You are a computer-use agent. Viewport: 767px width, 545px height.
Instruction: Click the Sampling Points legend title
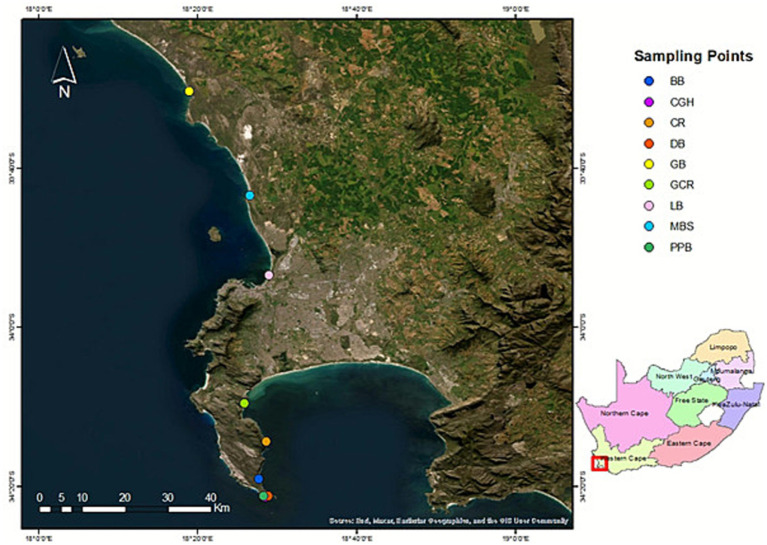pos(694,56)
